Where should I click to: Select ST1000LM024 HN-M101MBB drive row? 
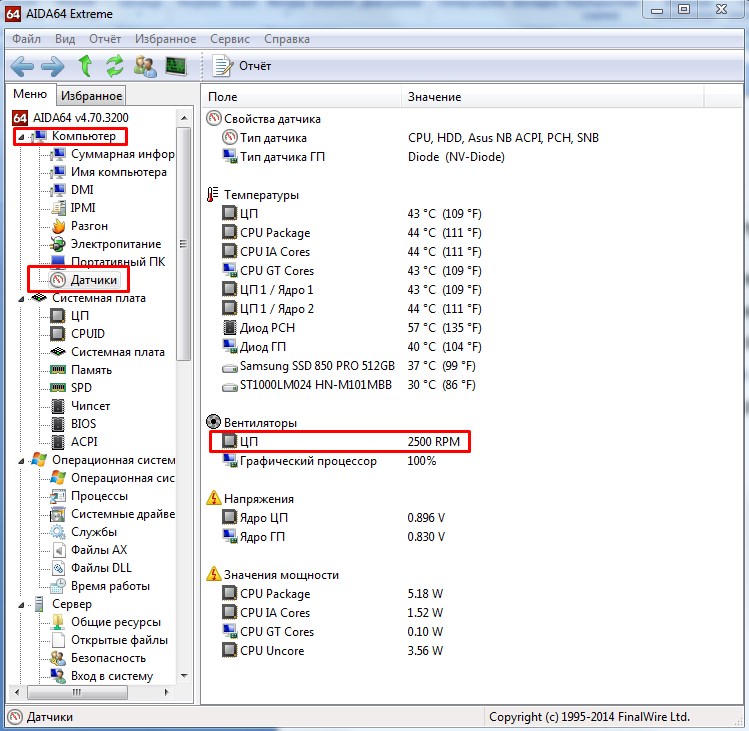pyautogui.click(x=349, y=385)
